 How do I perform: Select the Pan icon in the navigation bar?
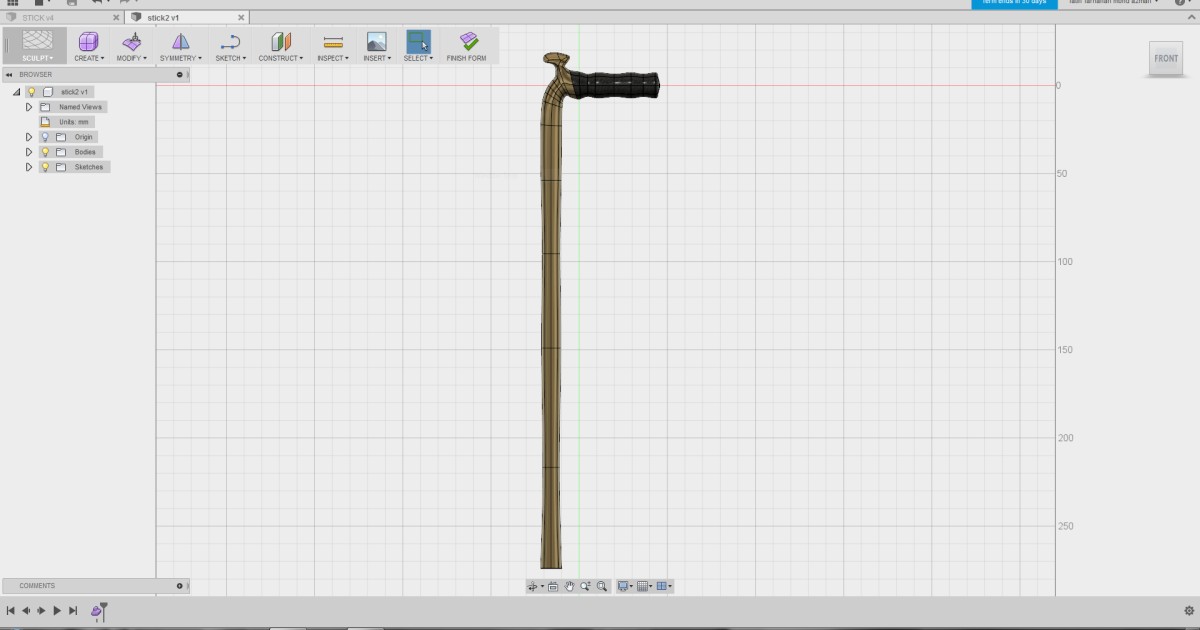[x=571, y=586]
